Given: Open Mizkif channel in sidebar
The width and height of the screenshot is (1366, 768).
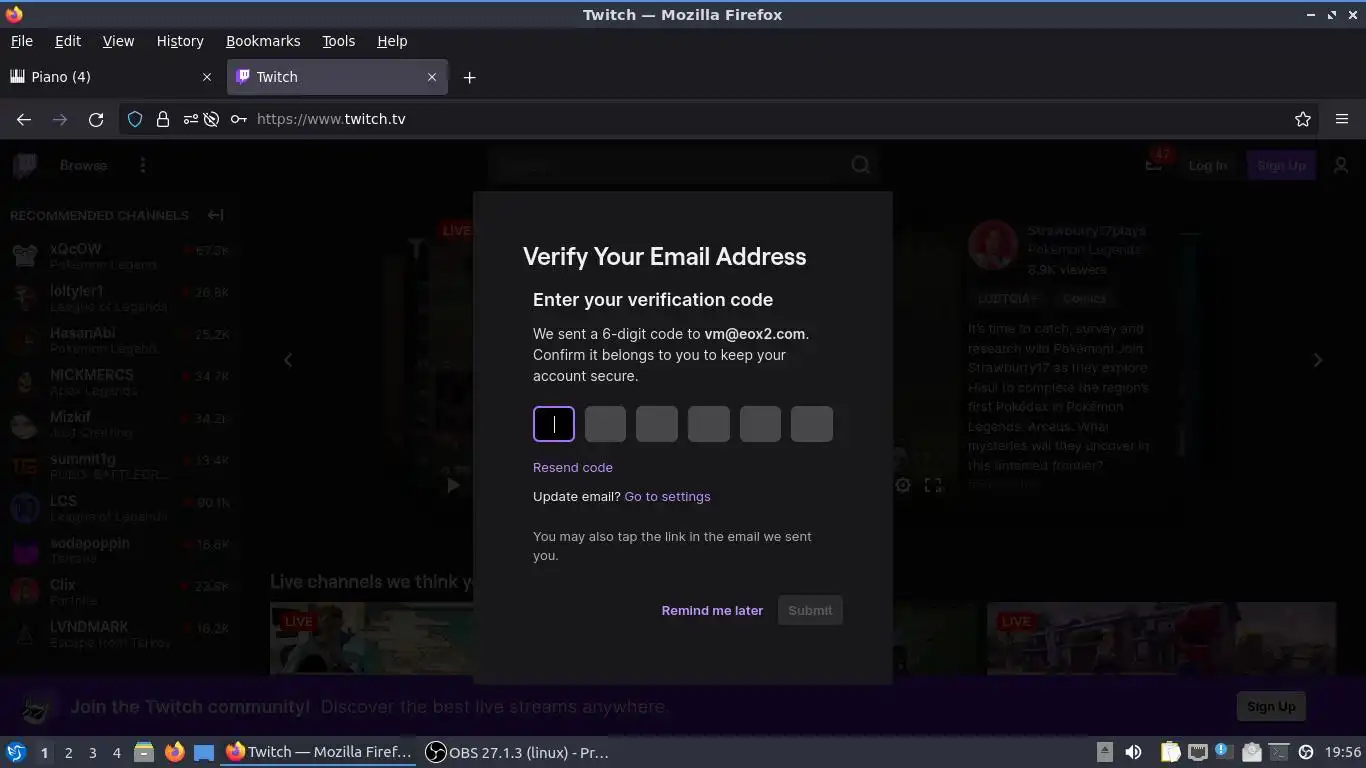Looking at the screenshot, I should [x=120, y=424].
